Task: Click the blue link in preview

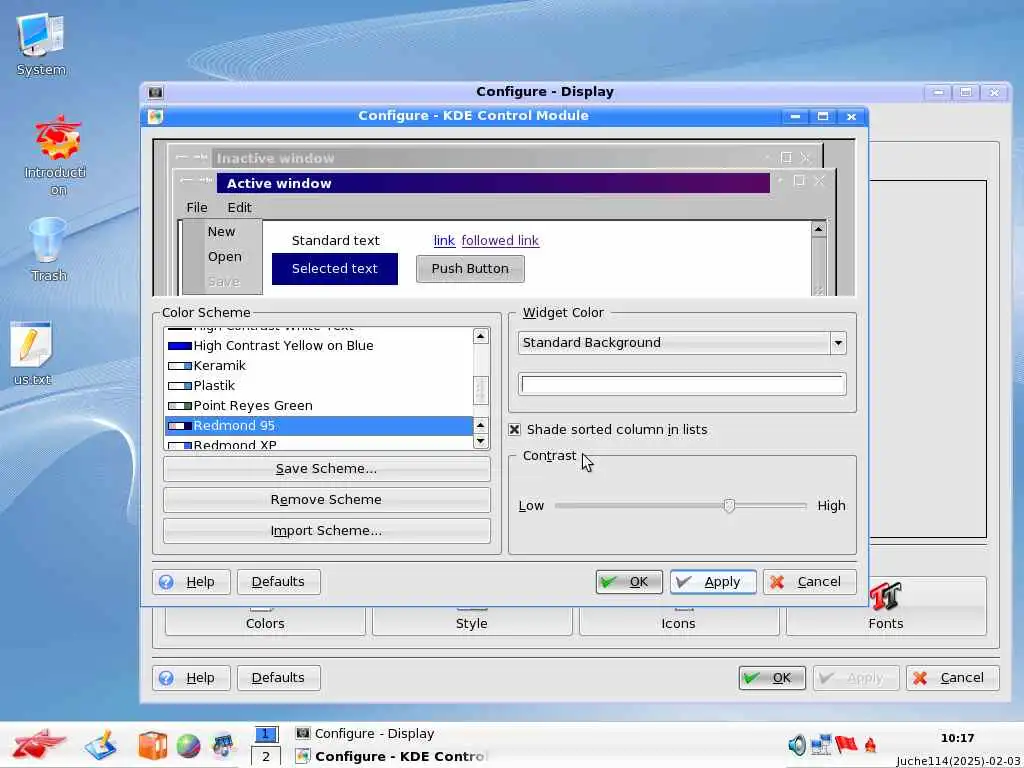Action: (x=444, y=240)
